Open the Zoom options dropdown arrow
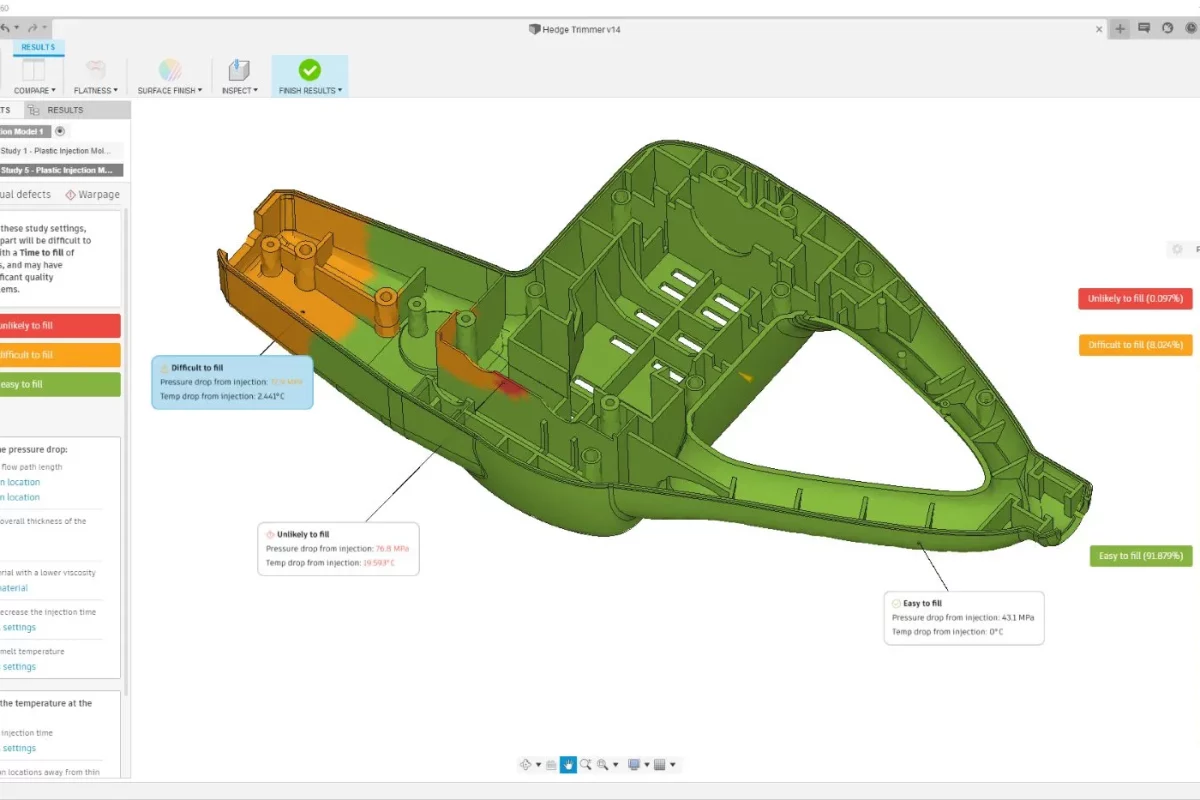This screenshot has width=1200, height=800. (x=615, y=765)
